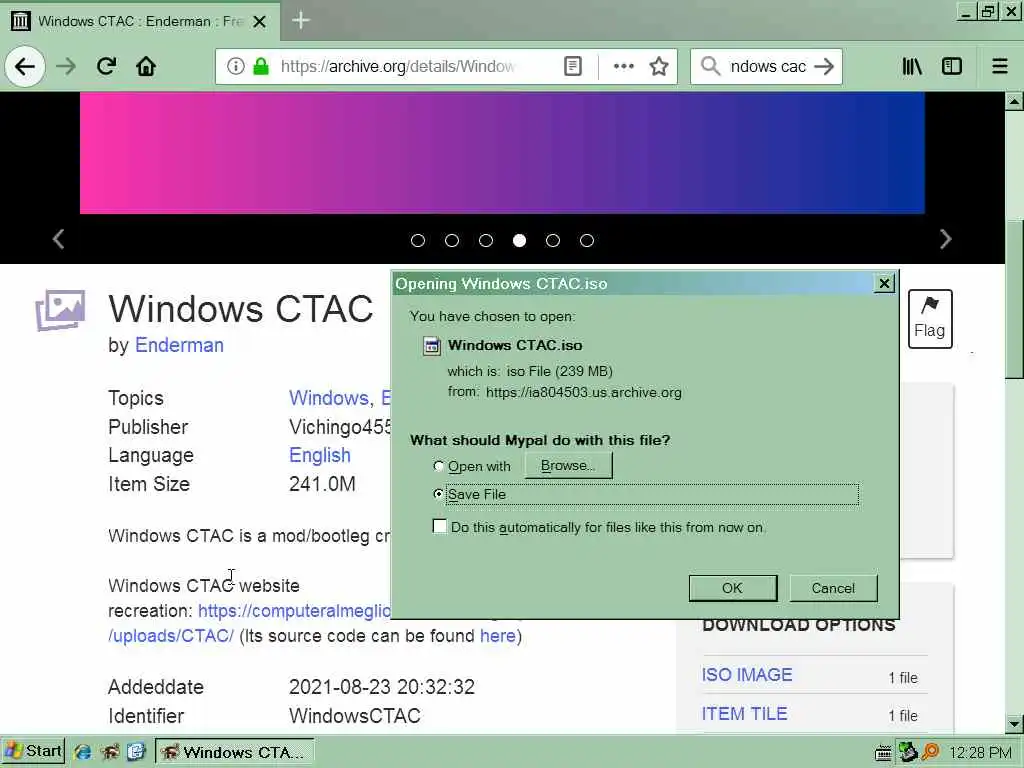Select fifth carousel dot

coord(553,240)
